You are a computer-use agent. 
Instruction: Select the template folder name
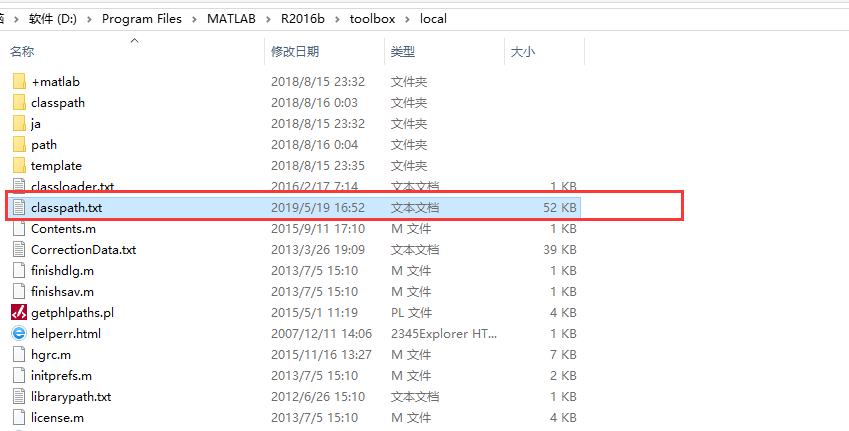[x=56, y=166]
